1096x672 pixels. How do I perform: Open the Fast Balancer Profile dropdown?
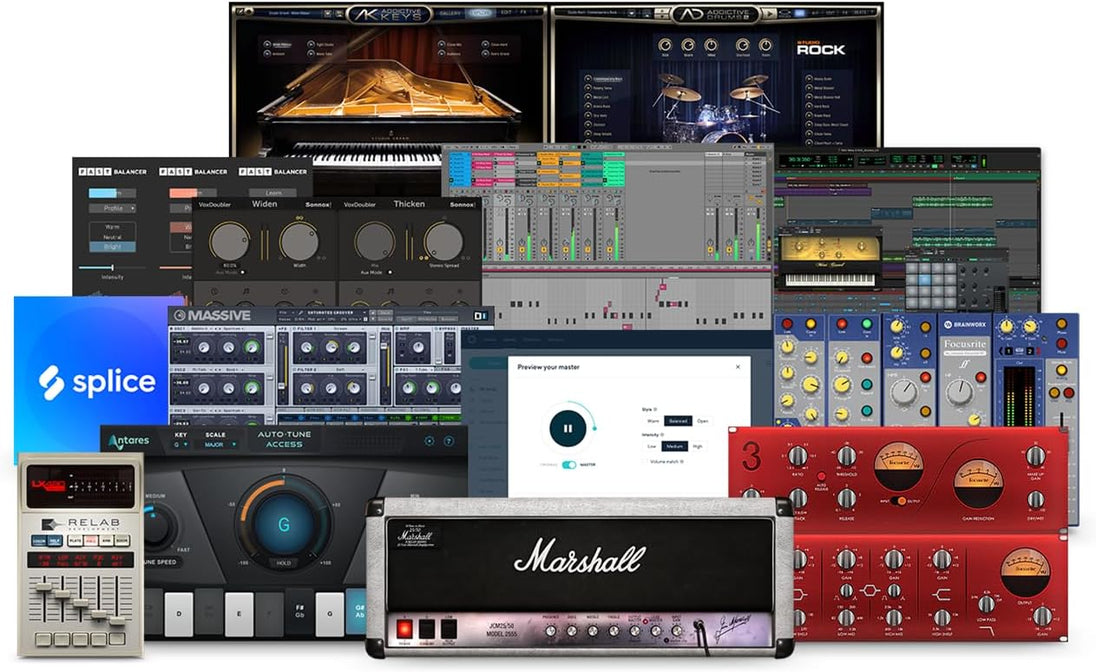click(x=112, y=209)
